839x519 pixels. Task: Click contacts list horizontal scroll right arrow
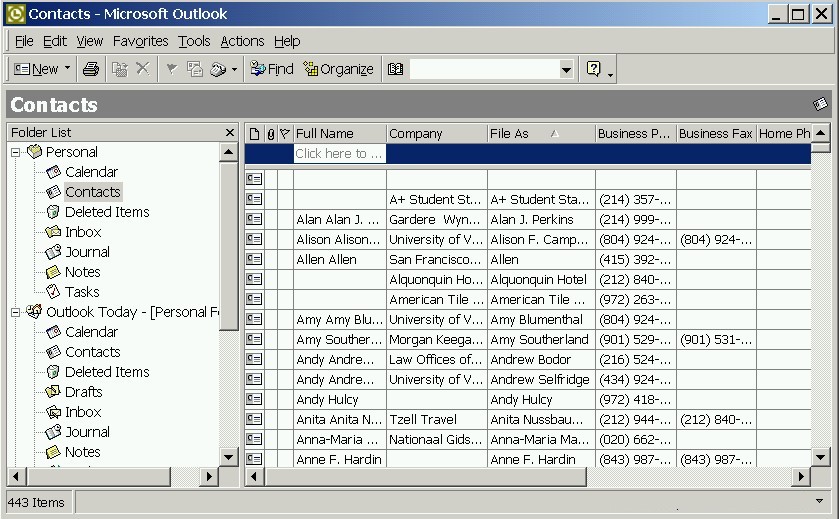[800, 477]
